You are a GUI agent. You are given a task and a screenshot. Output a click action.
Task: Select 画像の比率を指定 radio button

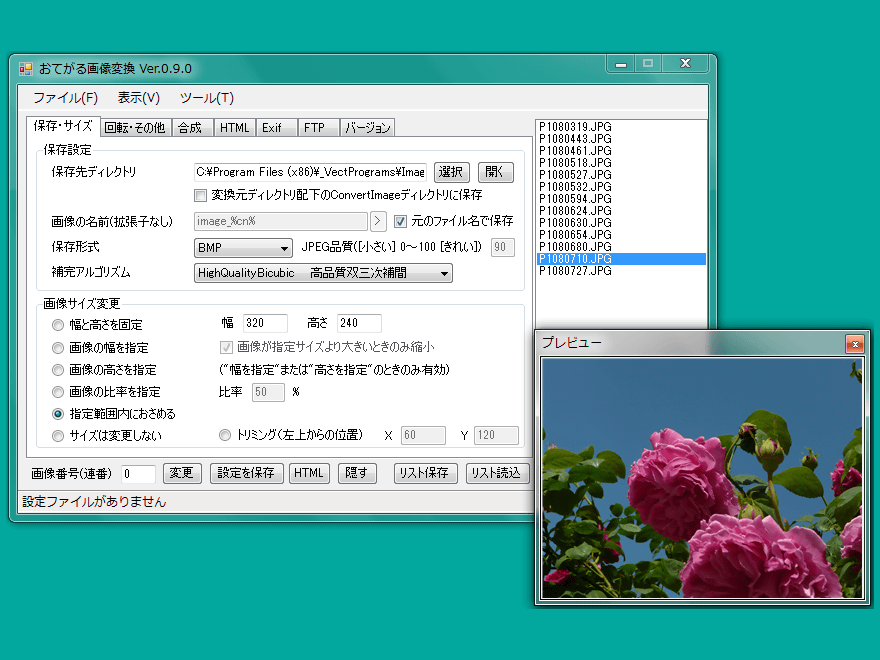pos(58,392)
